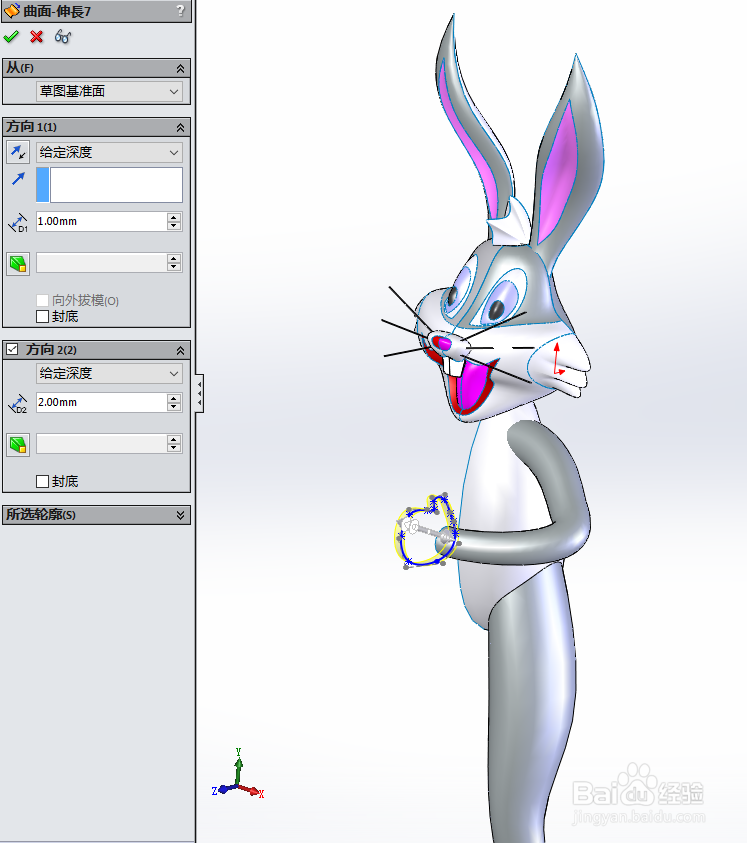Image resolution: width=747 pixels, height=843 pixels.
Task: Collapse the 从(F) section
Action: (180, 68)
